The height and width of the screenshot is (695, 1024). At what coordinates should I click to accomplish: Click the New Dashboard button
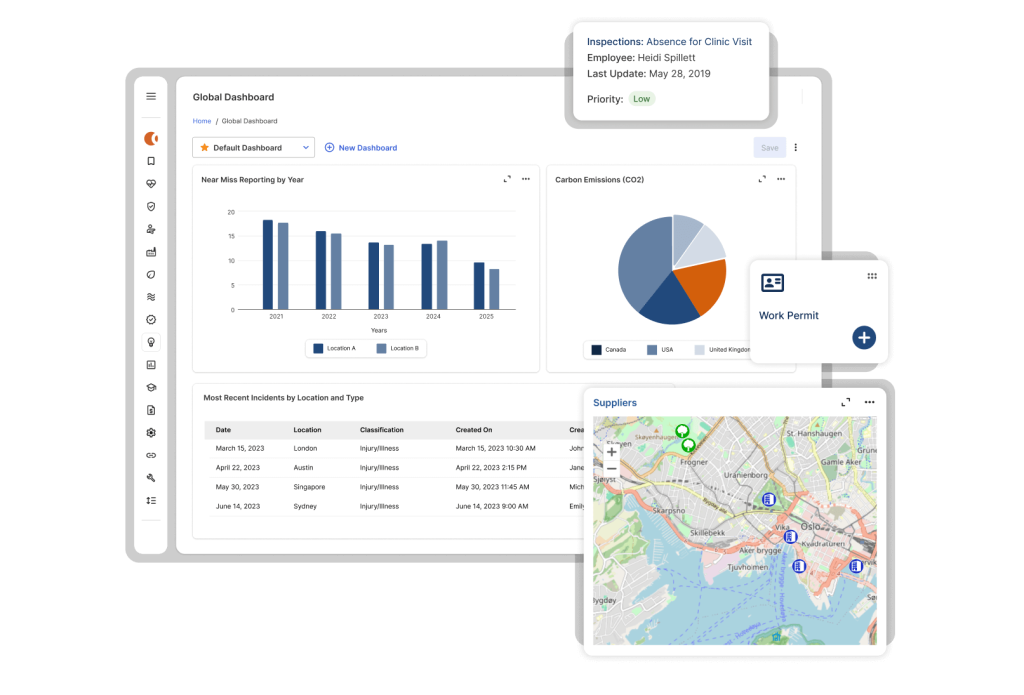tap(361, 148)
